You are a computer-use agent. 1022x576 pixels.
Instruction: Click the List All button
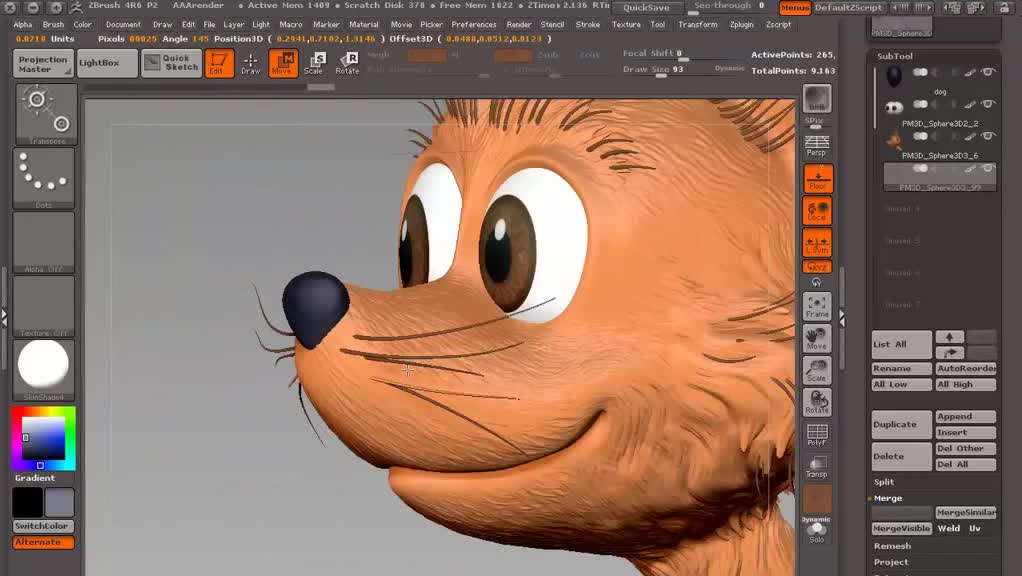click(901, 345)
